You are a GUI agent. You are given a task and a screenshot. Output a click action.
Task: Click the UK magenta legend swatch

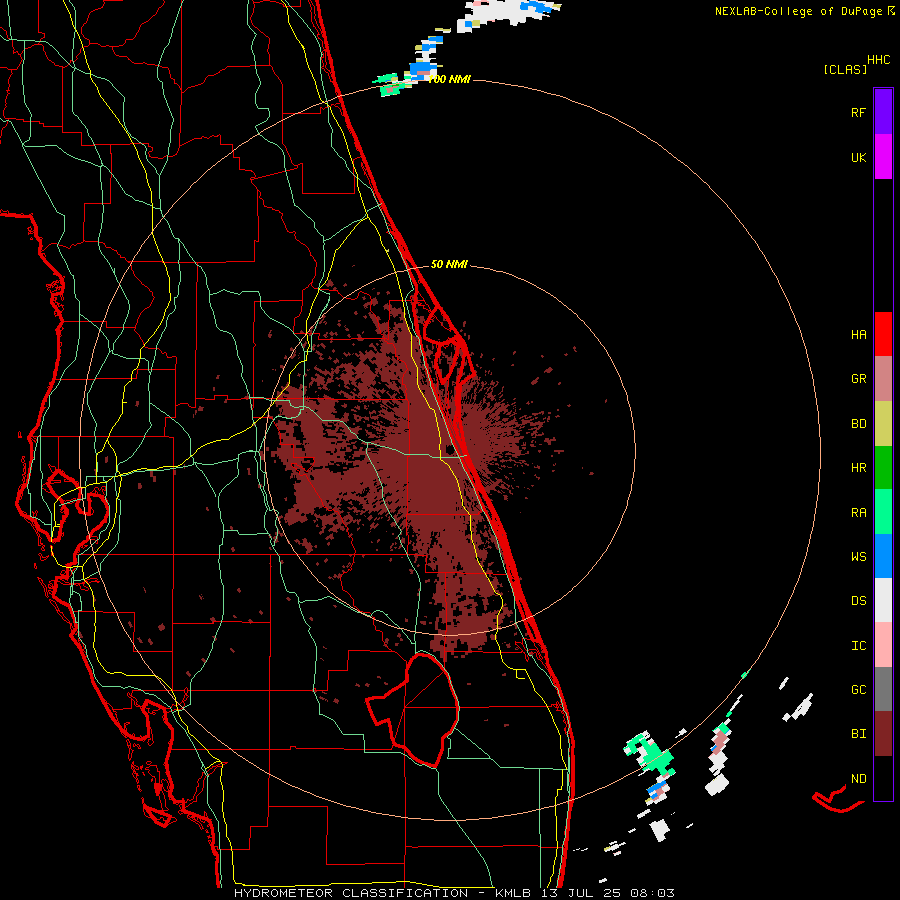click(883, 156)
